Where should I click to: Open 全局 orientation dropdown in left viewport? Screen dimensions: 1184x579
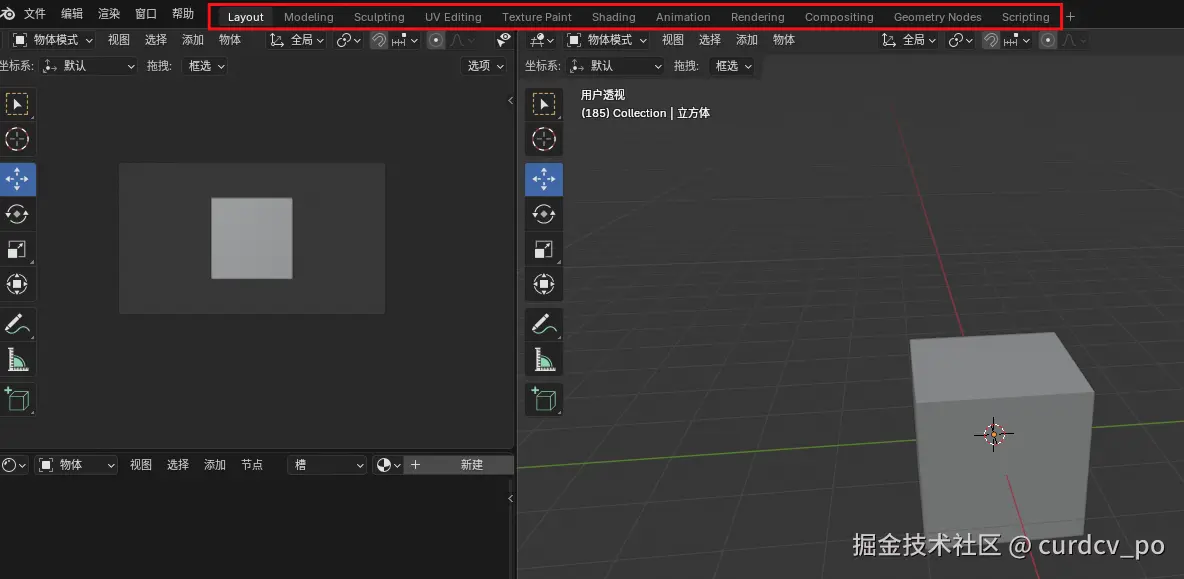tap(298, 40)
